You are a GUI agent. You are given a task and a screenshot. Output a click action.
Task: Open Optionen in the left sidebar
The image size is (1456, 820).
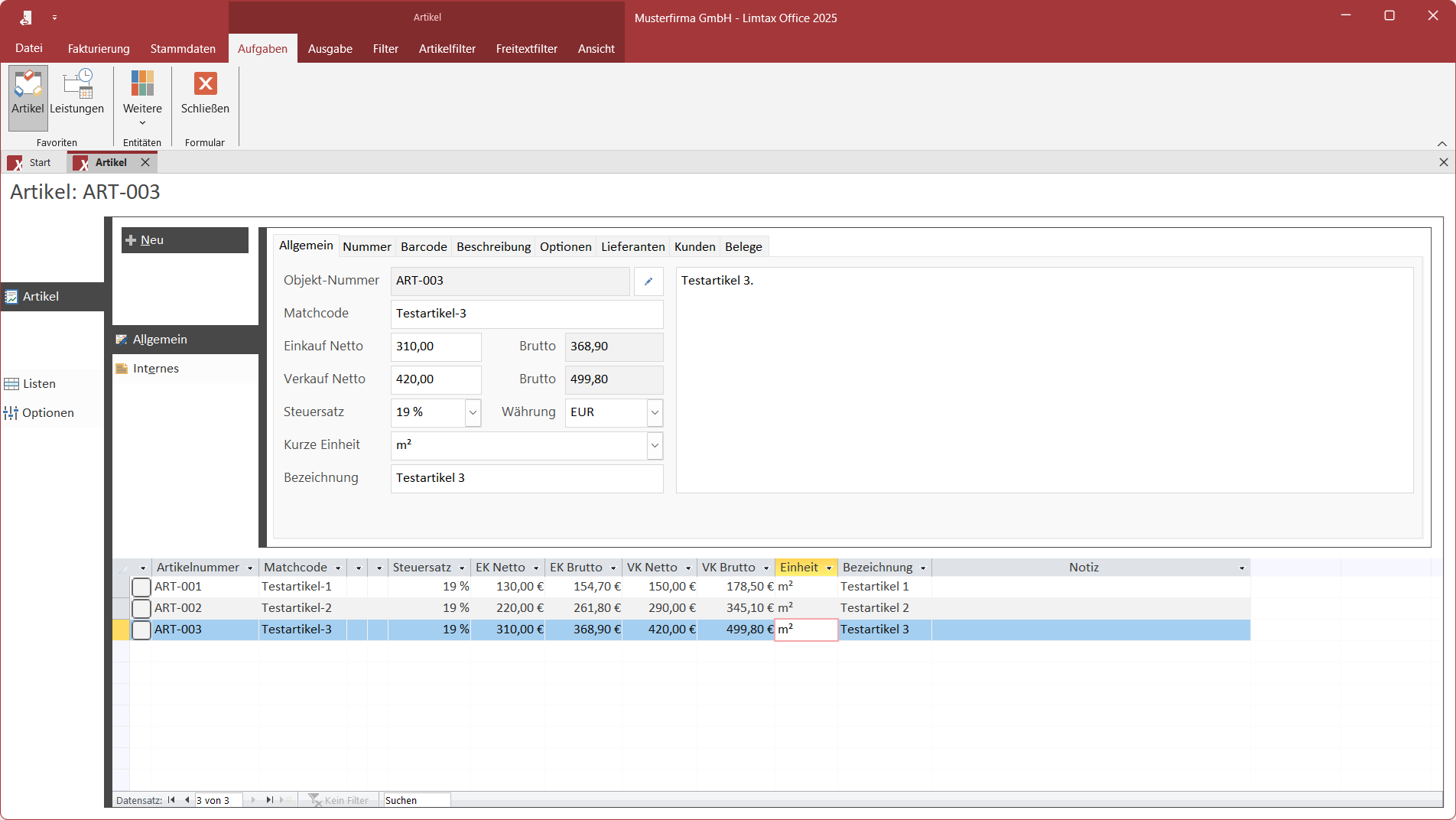(x=47, y=413)
